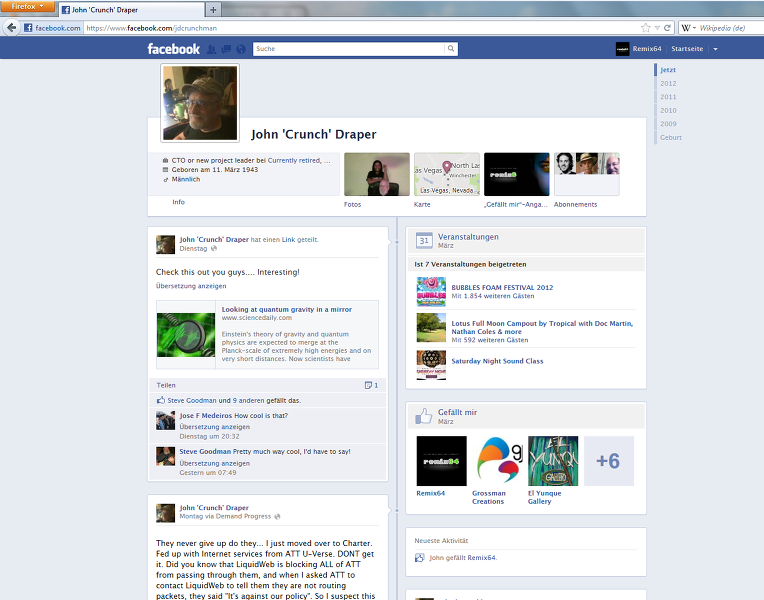This screenshot has height=600, width=764.
Task: Open Dienstag timestamp on first post
Action: [x=193, y=249]
